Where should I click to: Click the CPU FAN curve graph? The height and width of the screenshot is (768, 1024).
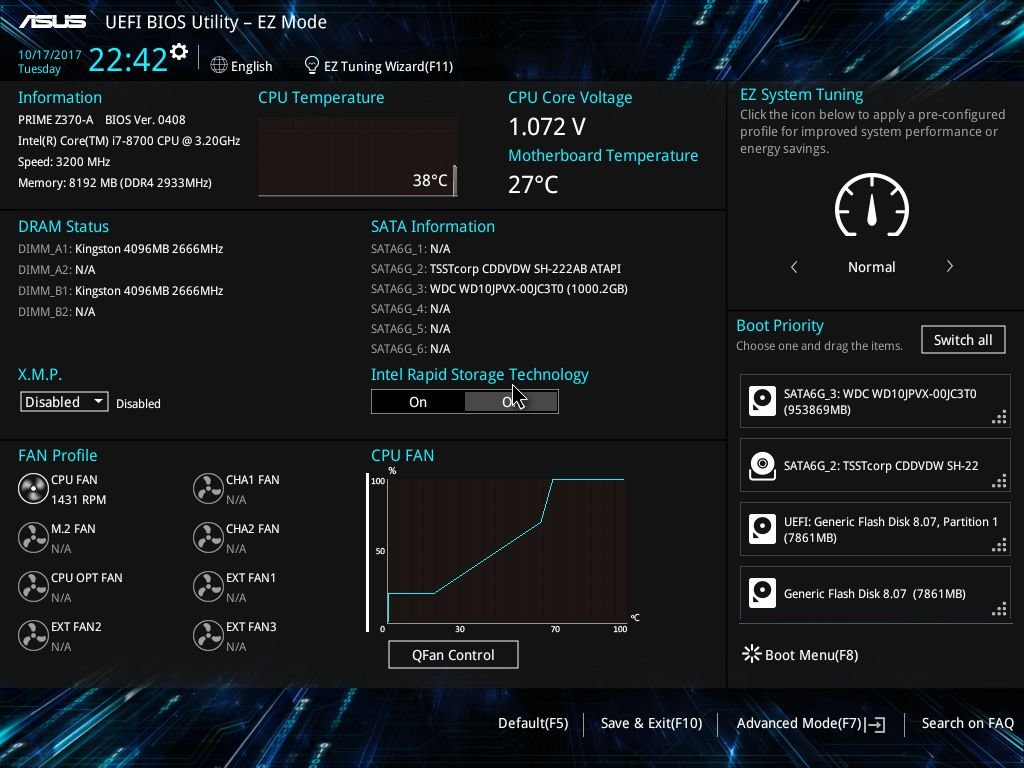(x=507, y=550)
